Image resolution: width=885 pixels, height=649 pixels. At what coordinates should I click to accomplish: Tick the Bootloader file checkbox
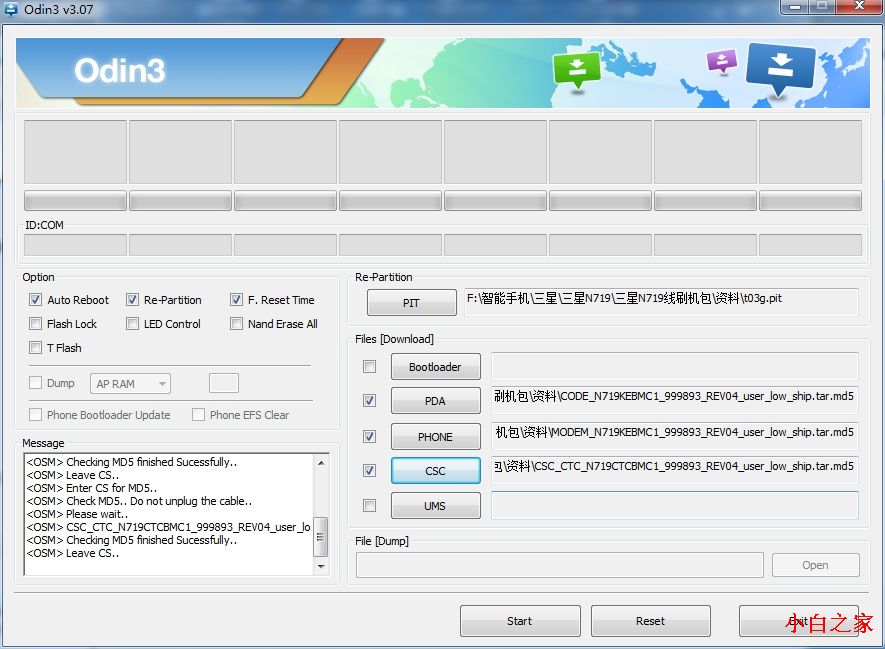(369, 367)
